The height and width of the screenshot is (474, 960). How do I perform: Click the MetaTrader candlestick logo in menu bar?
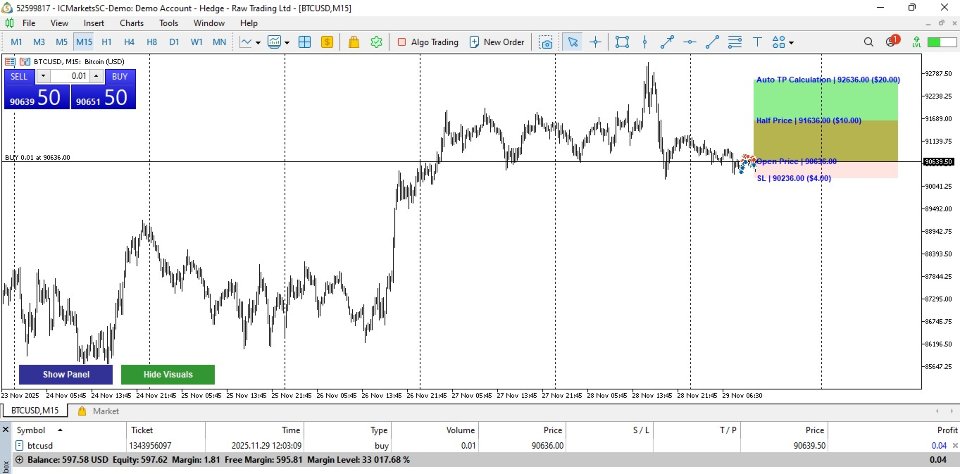pos(9,23)
